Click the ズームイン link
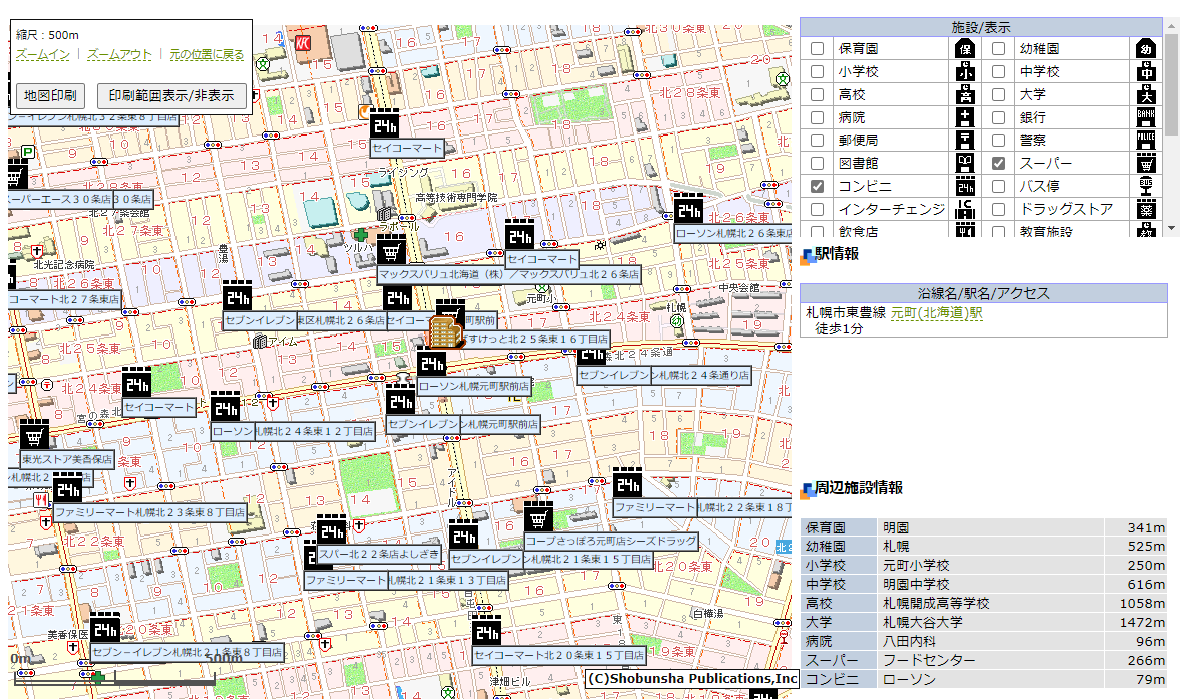 pyautogui.click(x=43, y=54)
